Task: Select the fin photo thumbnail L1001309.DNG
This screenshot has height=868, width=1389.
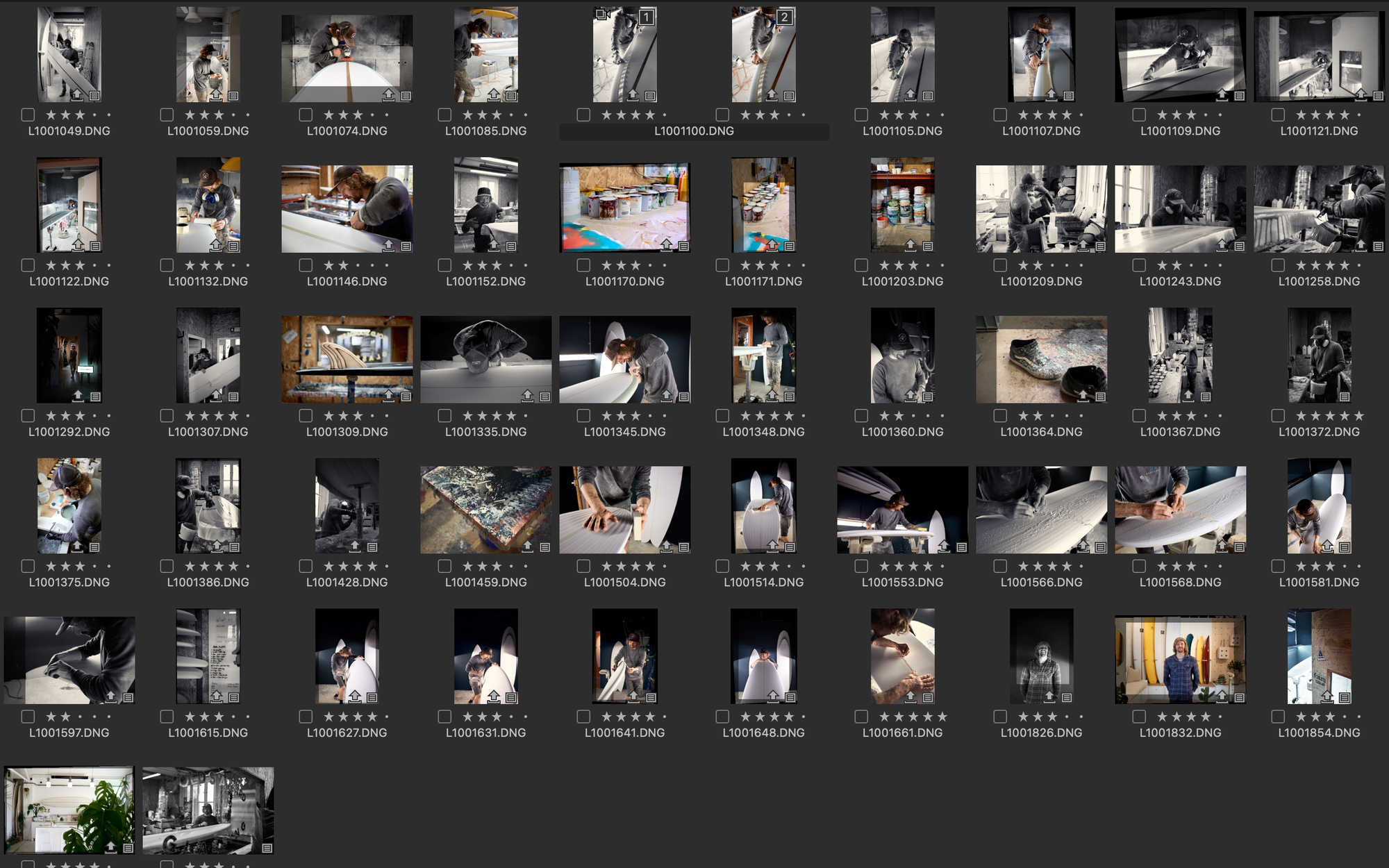Action: coord(347,359)
